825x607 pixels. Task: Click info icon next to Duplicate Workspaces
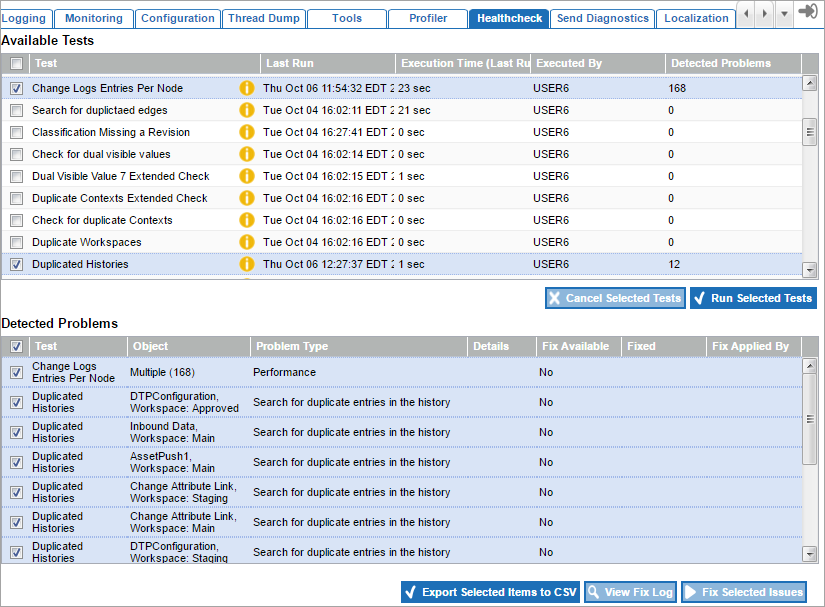point(247,242)
